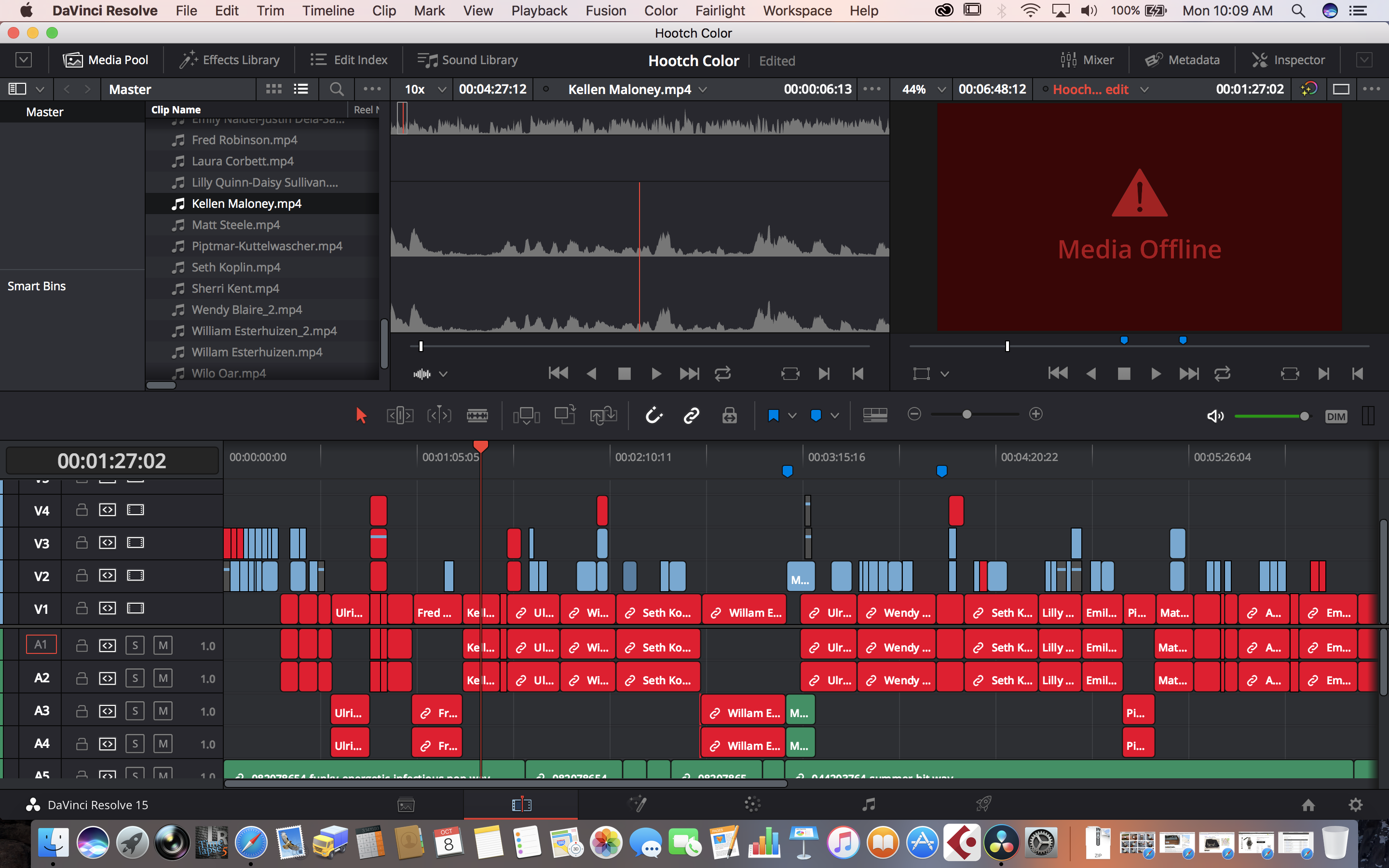The image size is (1389, 868).
Task: Select the arrow Selection Mode tool
Action: coord(361,415)
